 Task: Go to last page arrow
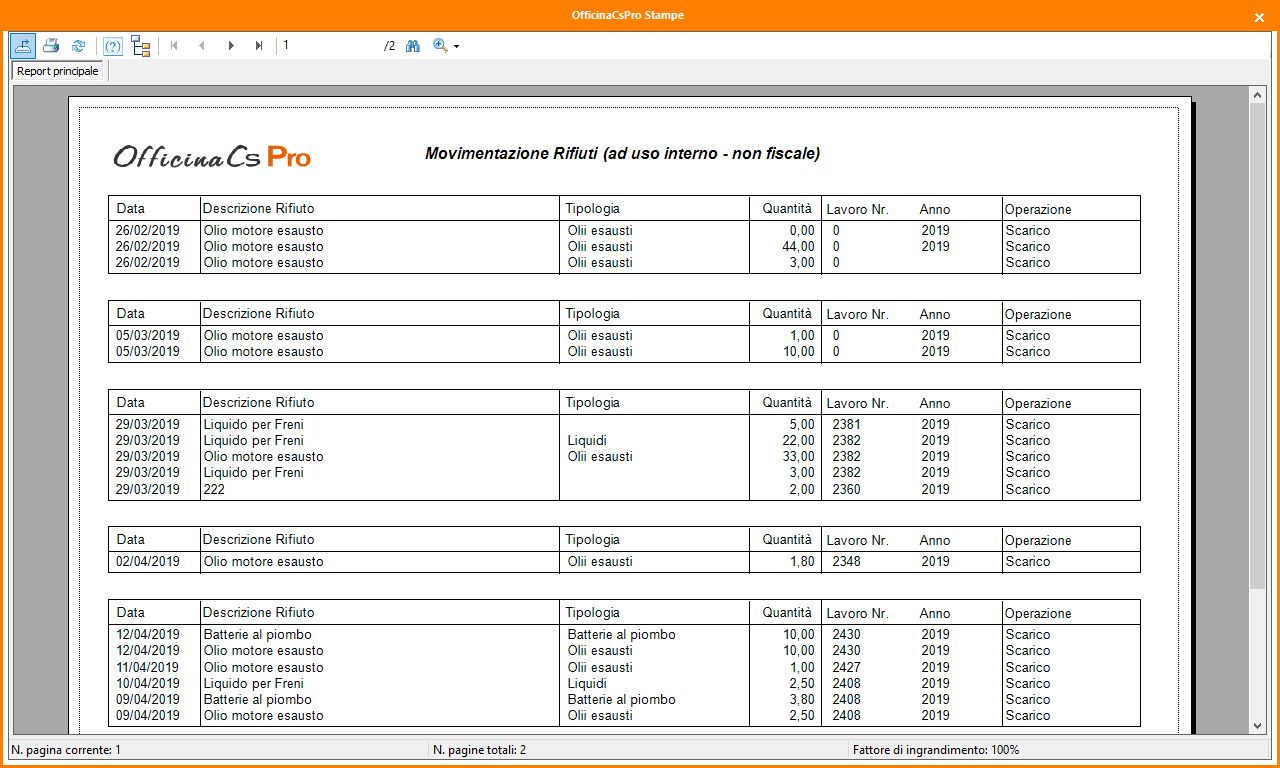pos(259,46)
